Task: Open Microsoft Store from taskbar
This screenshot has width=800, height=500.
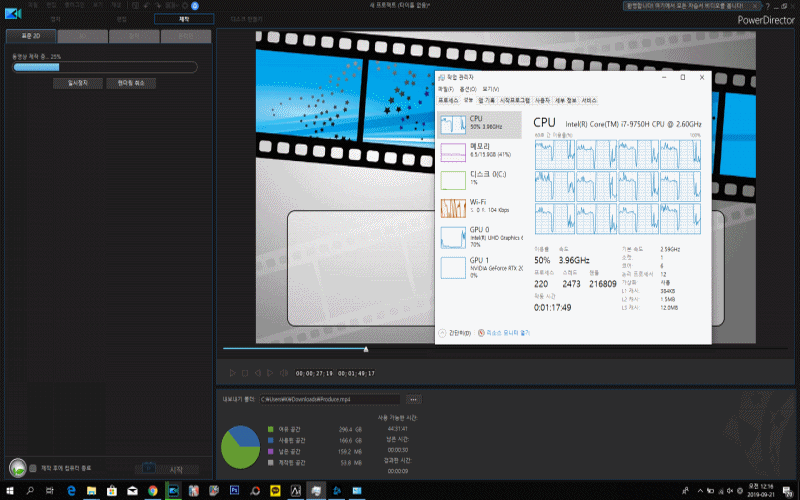Action: tap(112, 491)
